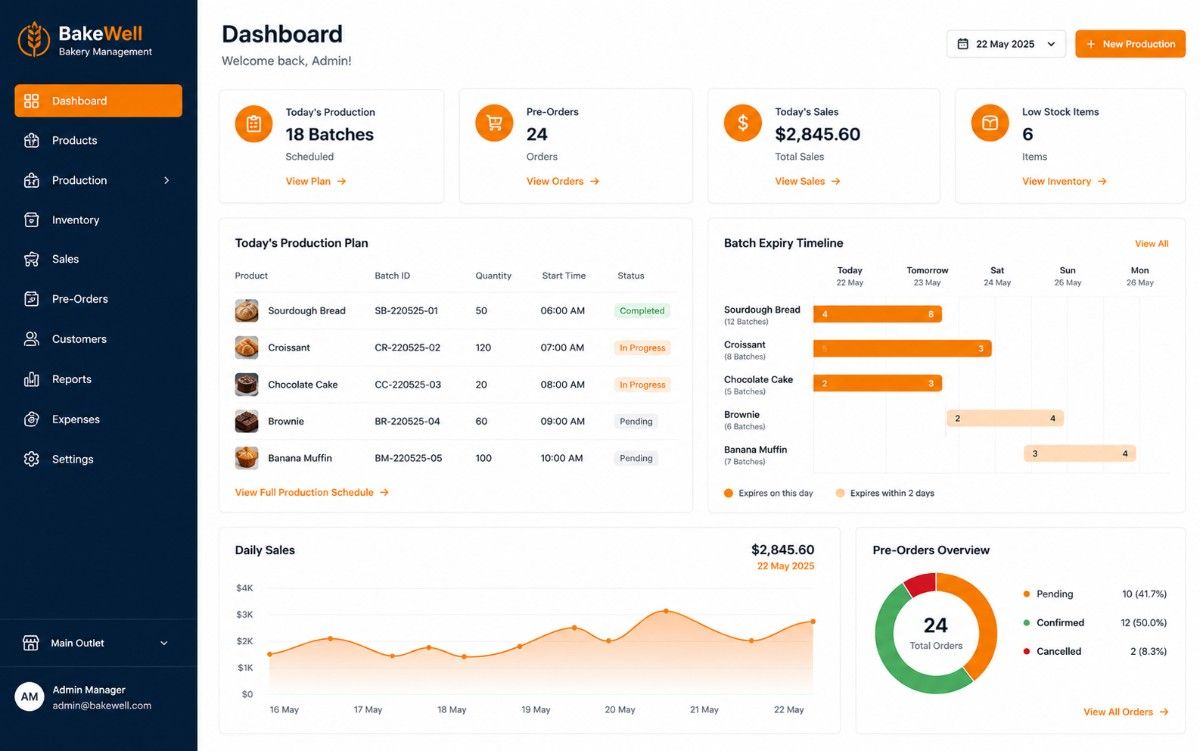Open the Main Outlet dropdown chevron
The image size is (1200, 751).
pos(164,643)
